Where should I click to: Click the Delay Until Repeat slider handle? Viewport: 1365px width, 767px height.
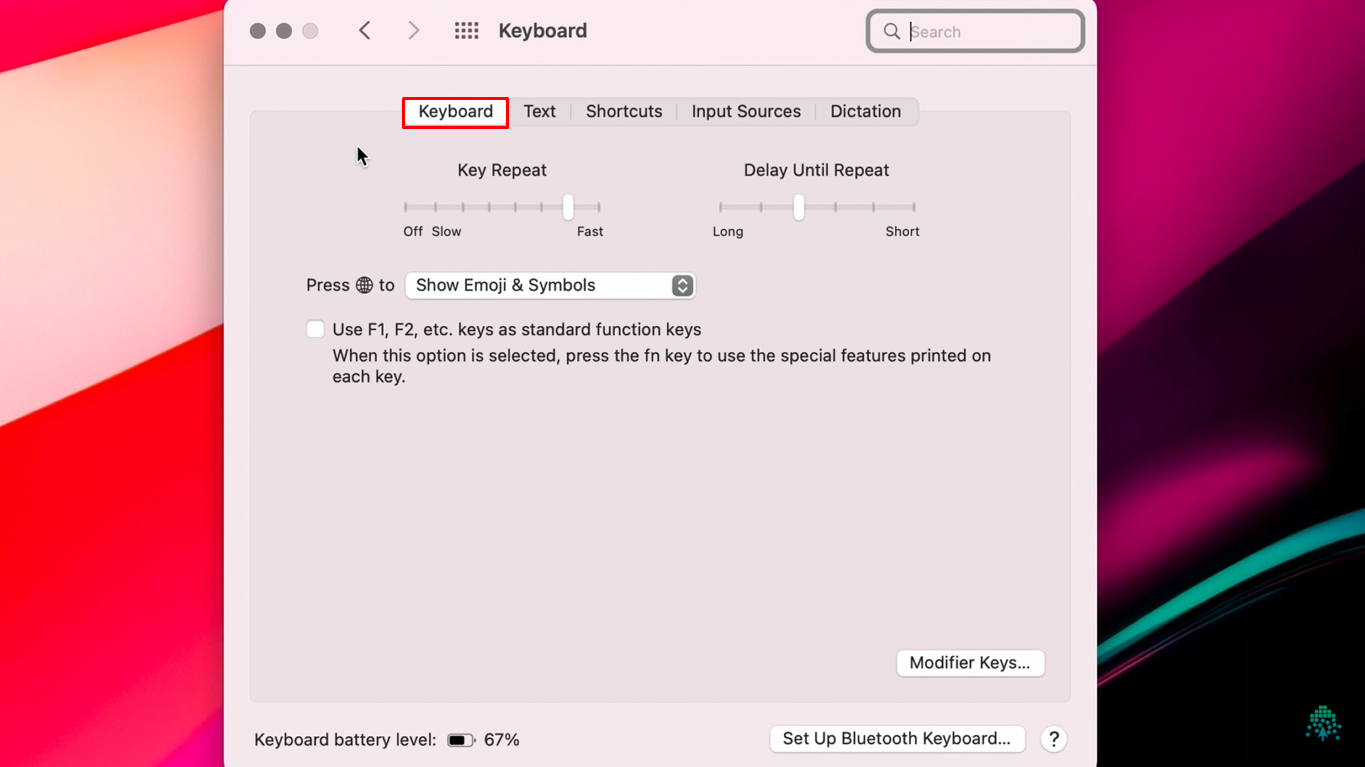[797, 207]
